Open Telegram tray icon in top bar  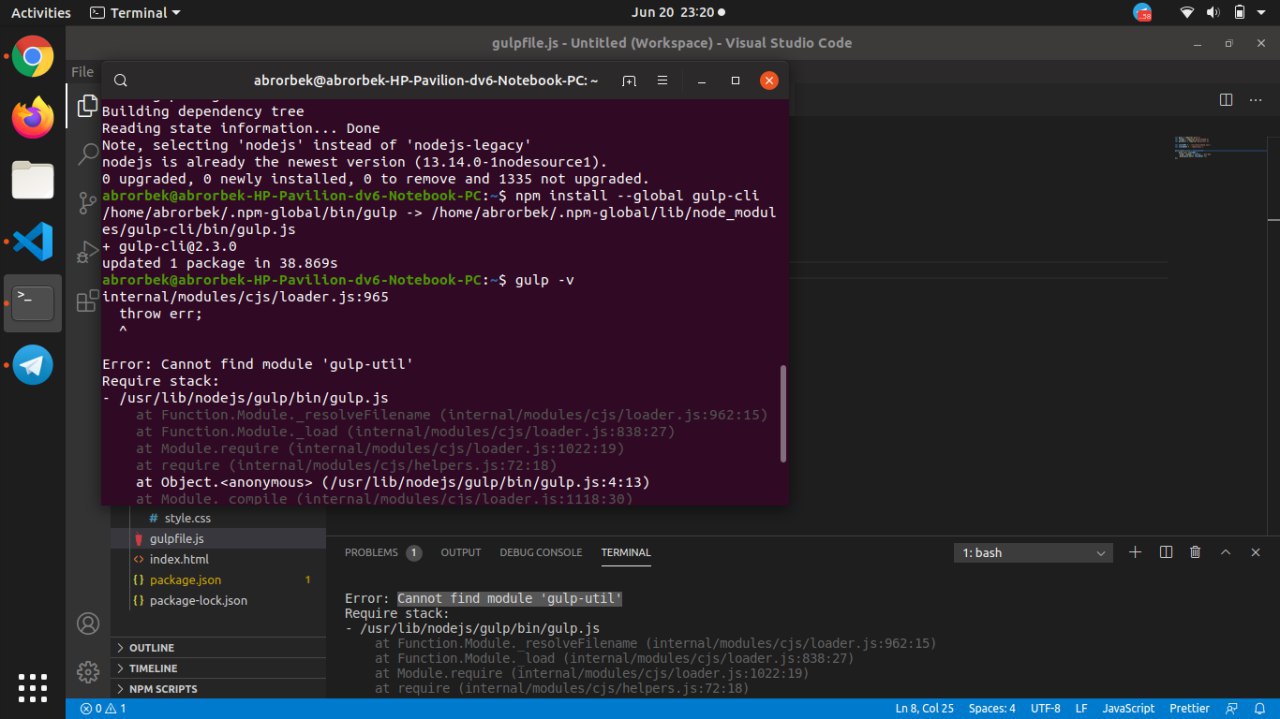pos(1142,13)
